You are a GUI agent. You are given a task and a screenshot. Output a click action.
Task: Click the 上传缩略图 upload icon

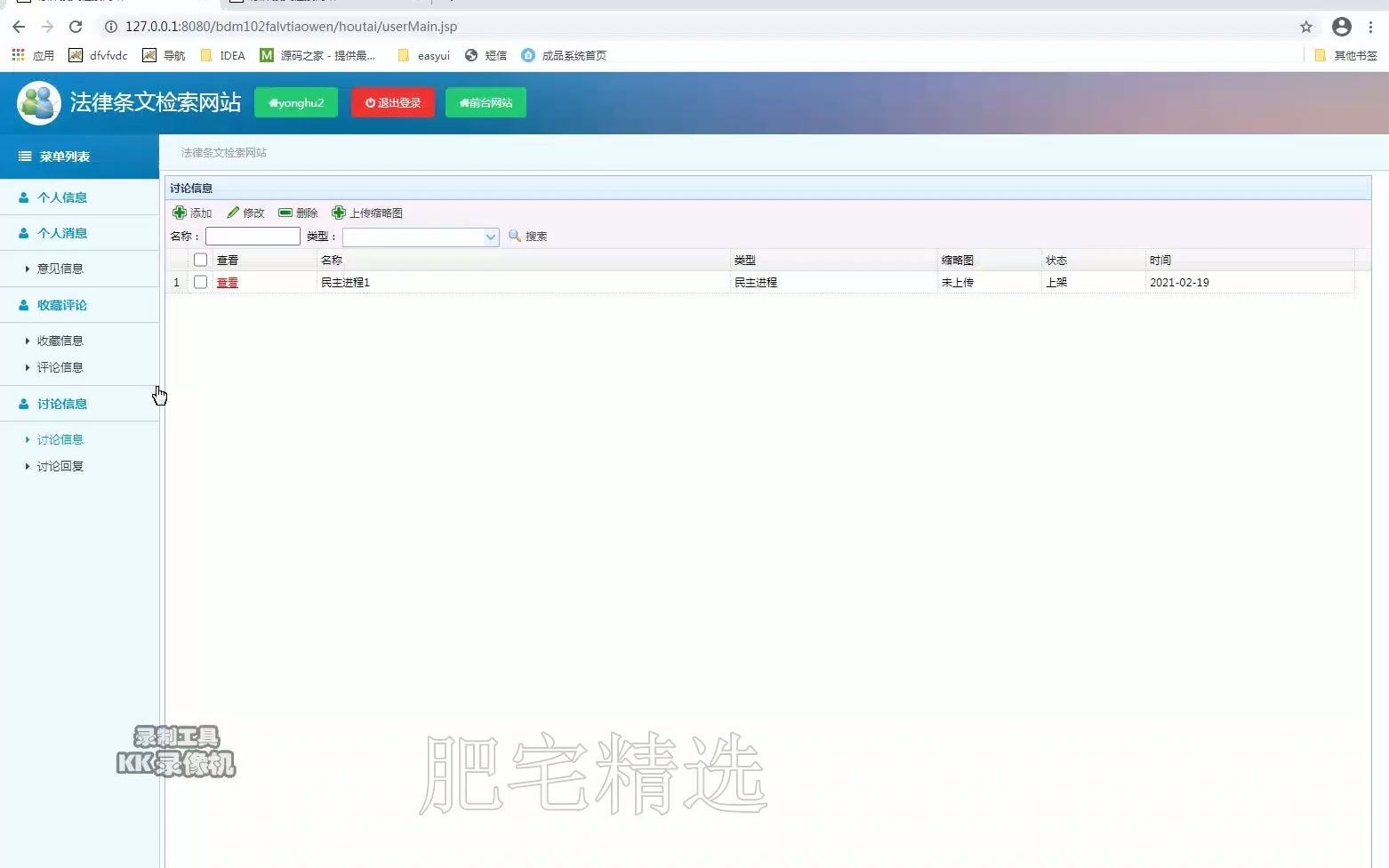tap(339, 213)
